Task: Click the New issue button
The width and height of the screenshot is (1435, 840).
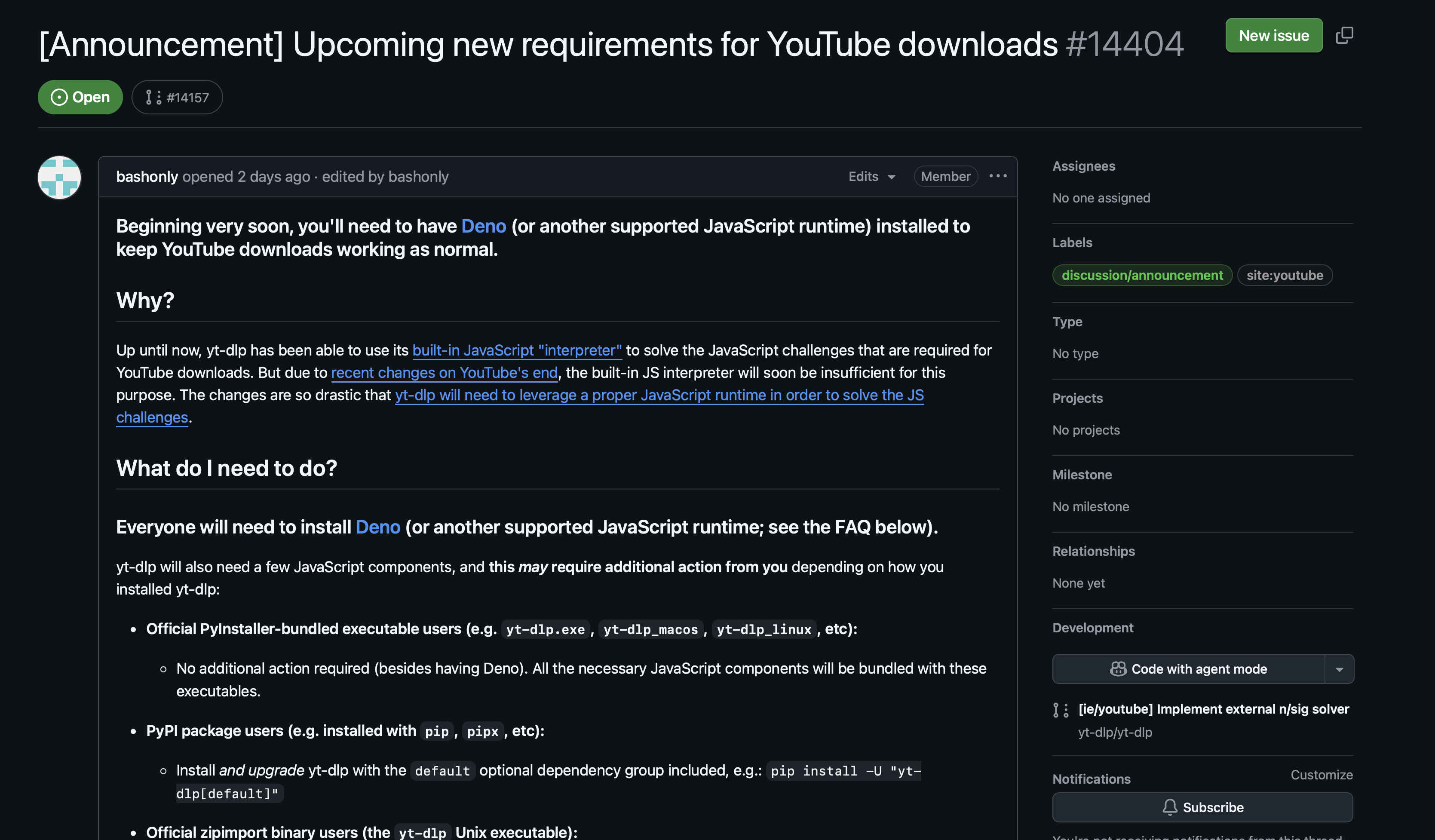Action: tap(1273, 35)
